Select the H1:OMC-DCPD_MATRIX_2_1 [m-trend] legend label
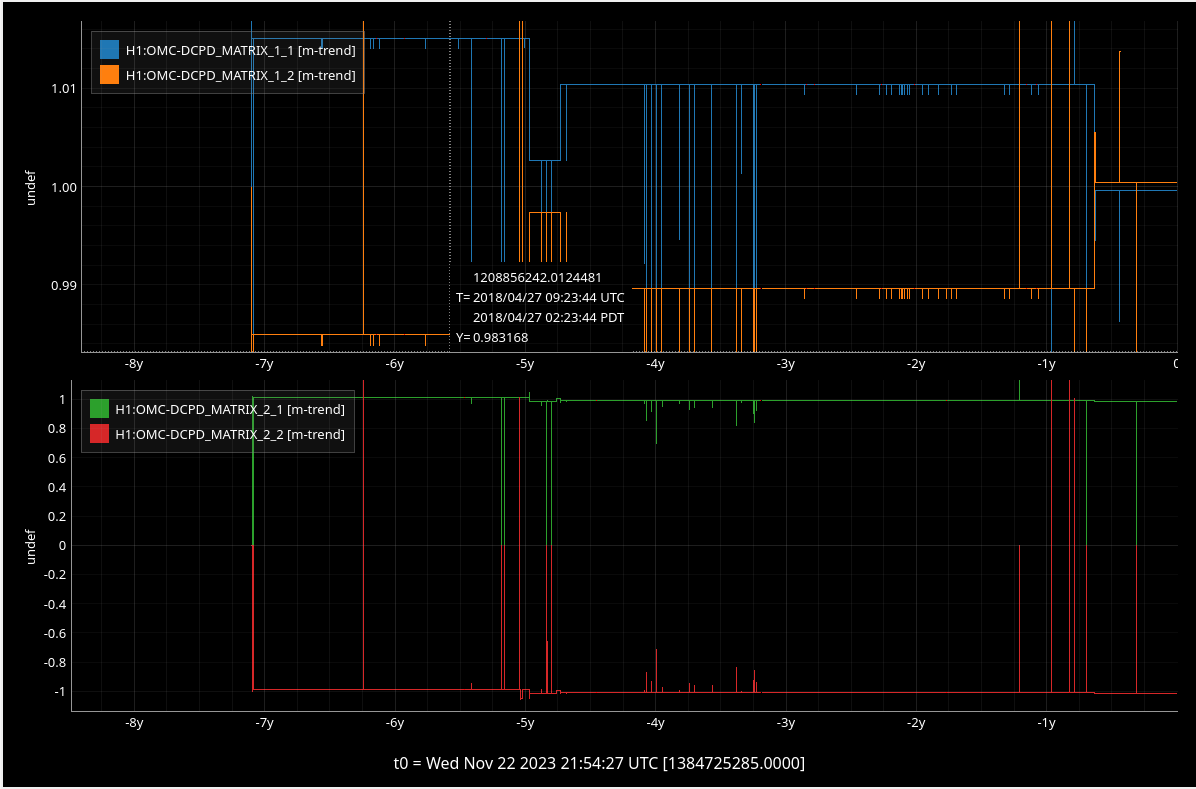The height and width of the screenshot is (789, 1196). [x=230, y=410]
